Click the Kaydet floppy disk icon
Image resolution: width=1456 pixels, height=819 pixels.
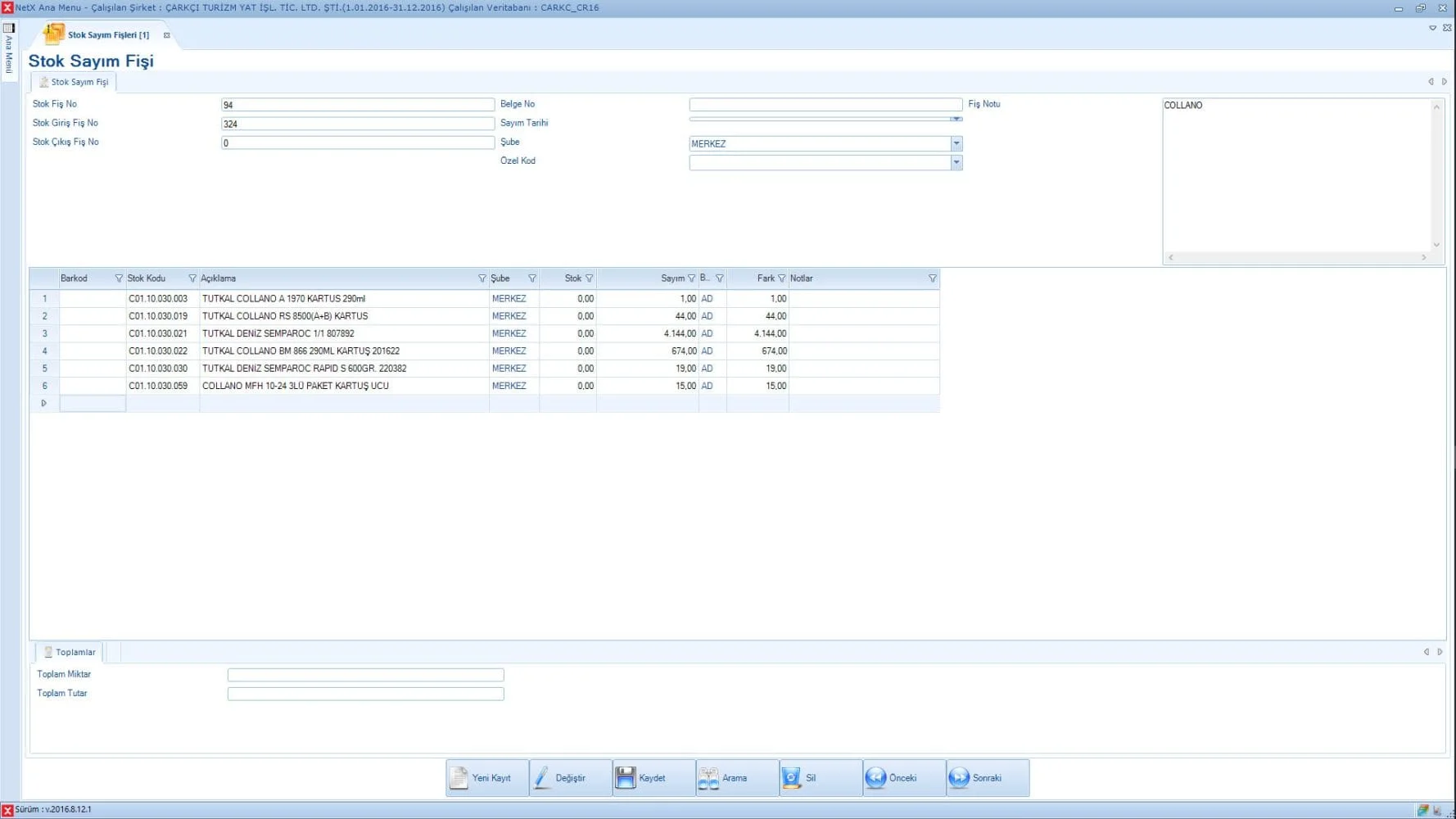tap(626, 777)
